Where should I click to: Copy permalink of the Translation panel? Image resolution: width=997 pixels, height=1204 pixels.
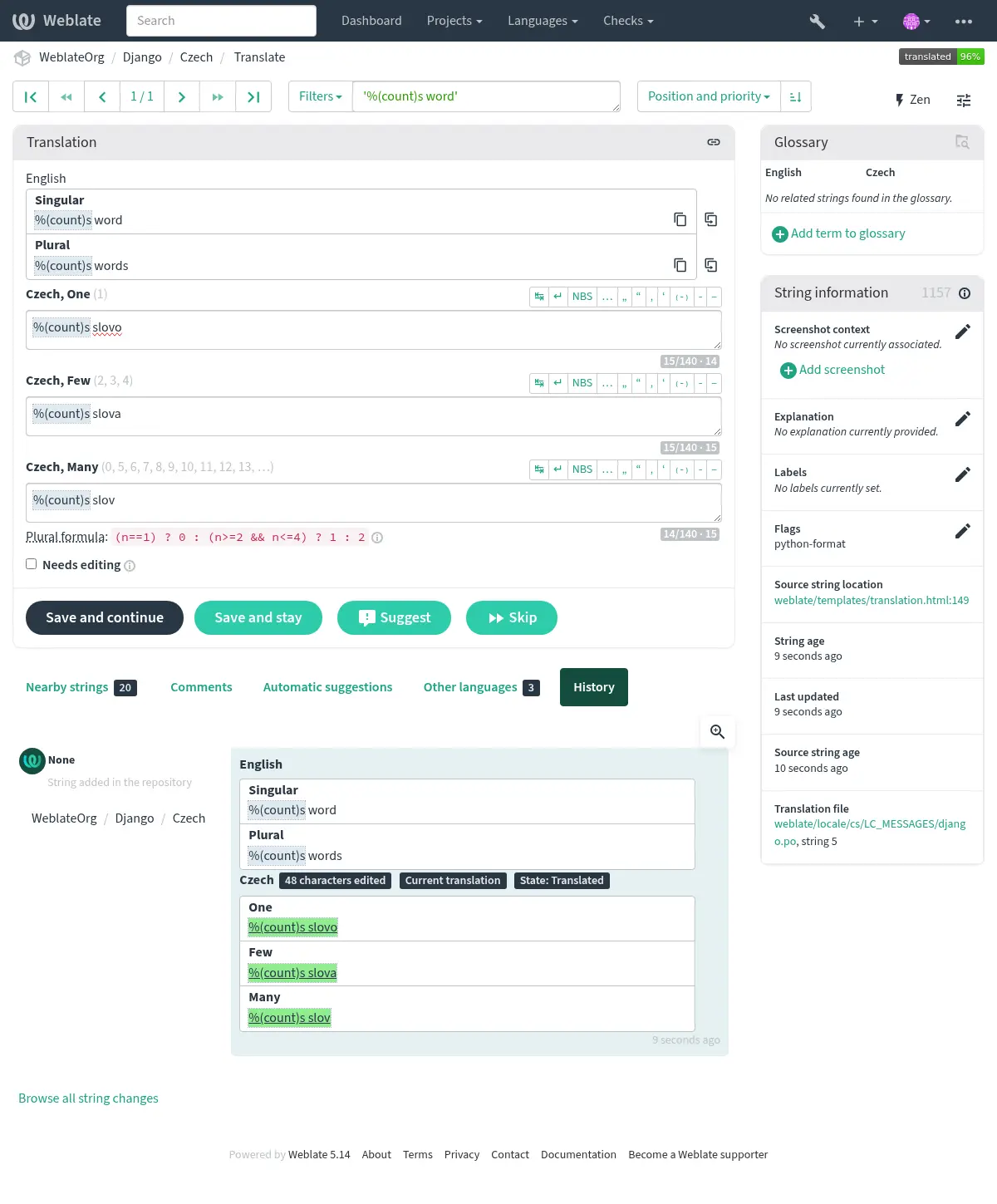click(x=714, y=142)
